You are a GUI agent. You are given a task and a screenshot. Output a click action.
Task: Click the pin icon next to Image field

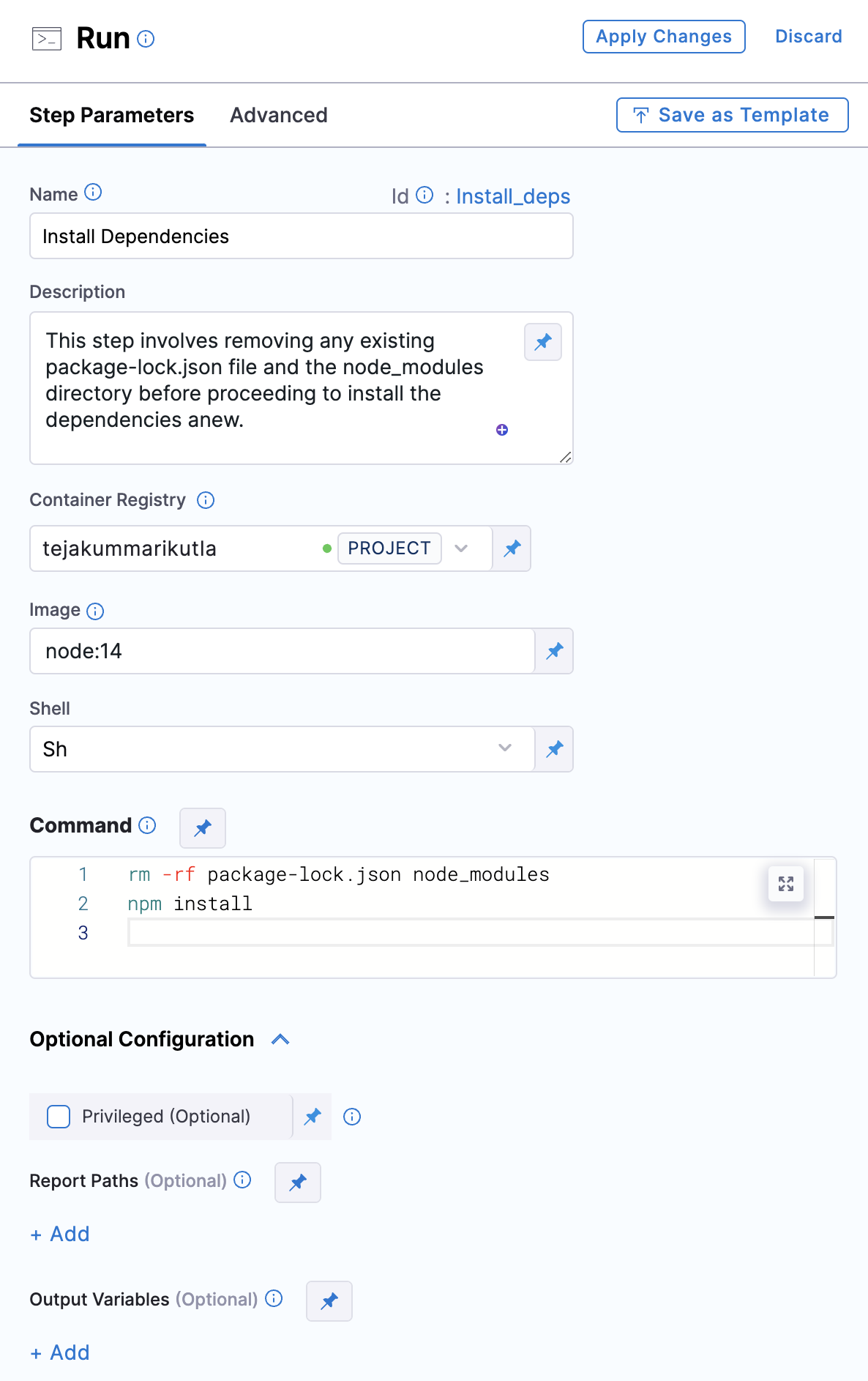tap(554, 651)
